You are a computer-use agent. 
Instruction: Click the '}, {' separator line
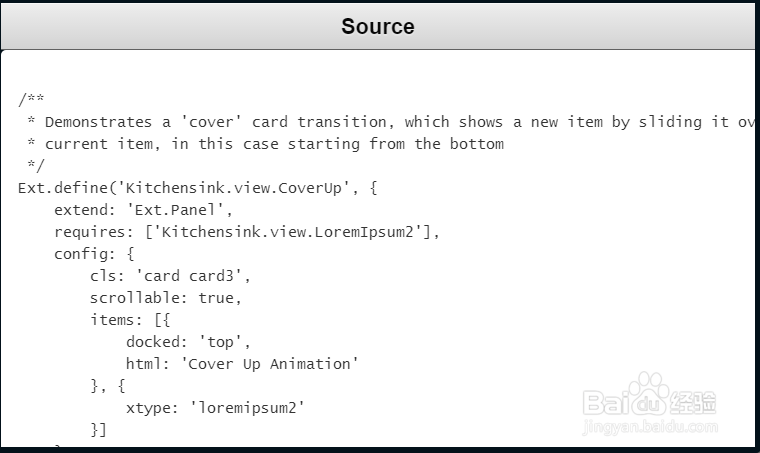point(107,386)
